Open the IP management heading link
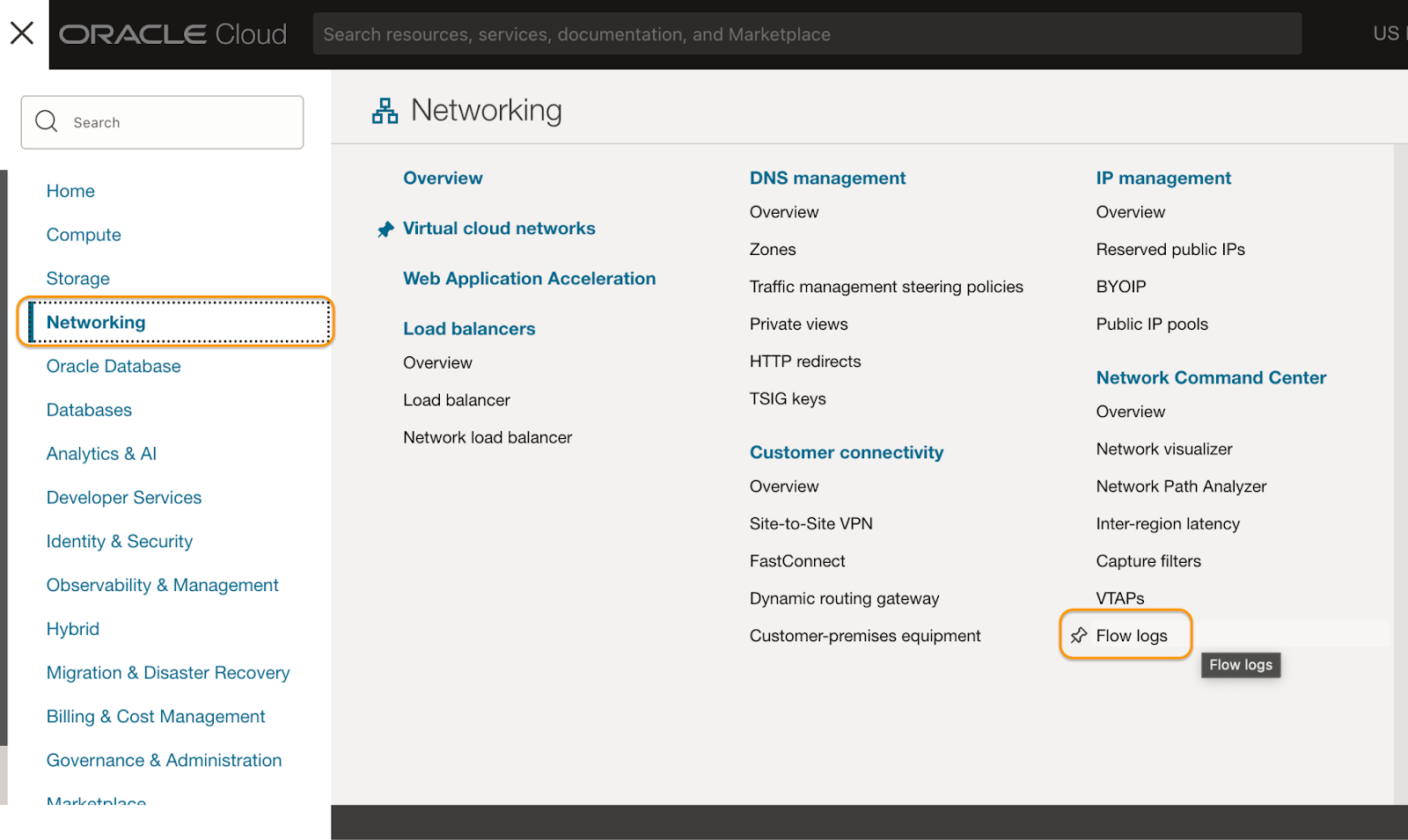Viewport: 1408px width, 840px height. point(1163,178)
